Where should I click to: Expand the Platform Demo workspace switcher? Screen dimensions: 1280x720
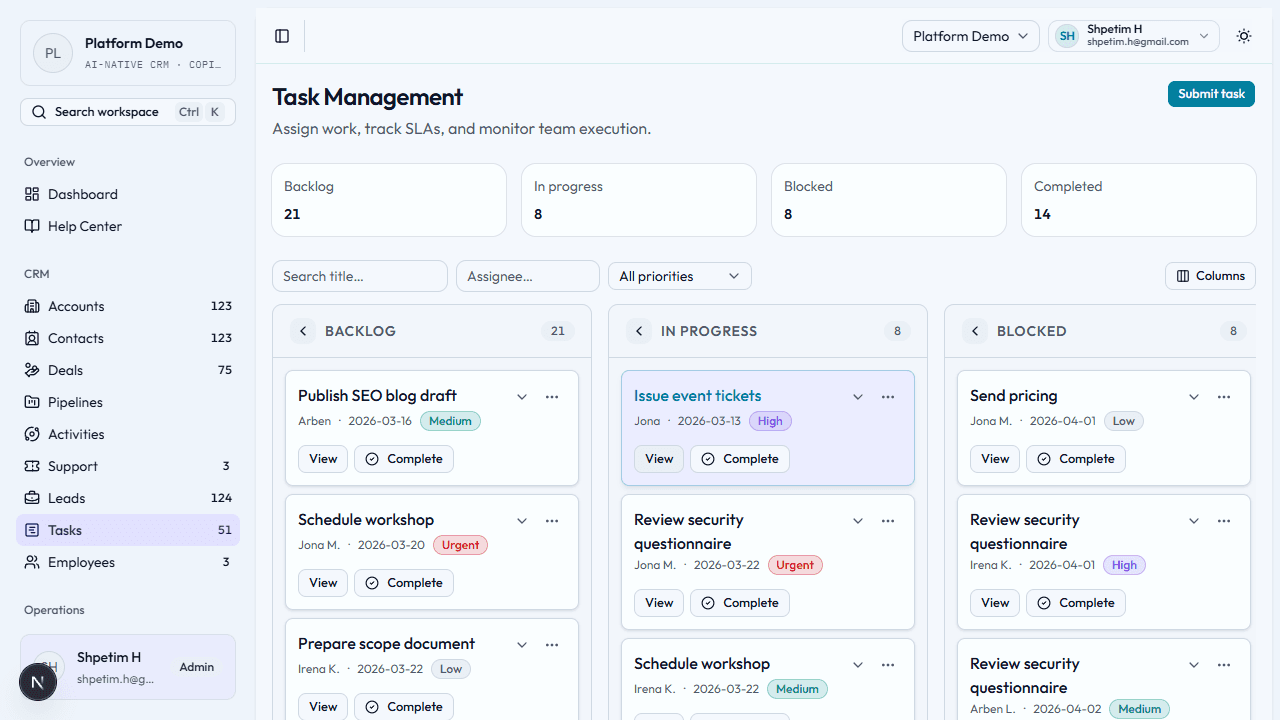point(970,35)
